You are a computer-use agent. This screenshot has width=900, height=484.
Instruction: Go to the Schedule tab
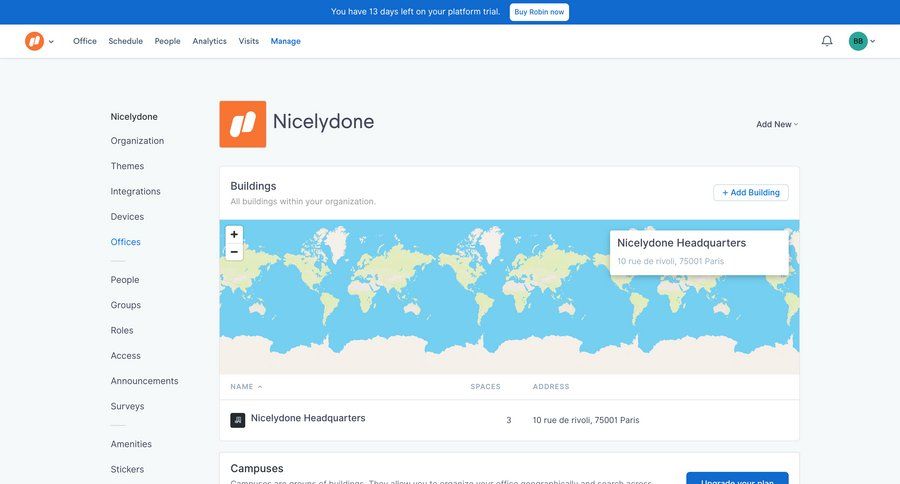126,41
